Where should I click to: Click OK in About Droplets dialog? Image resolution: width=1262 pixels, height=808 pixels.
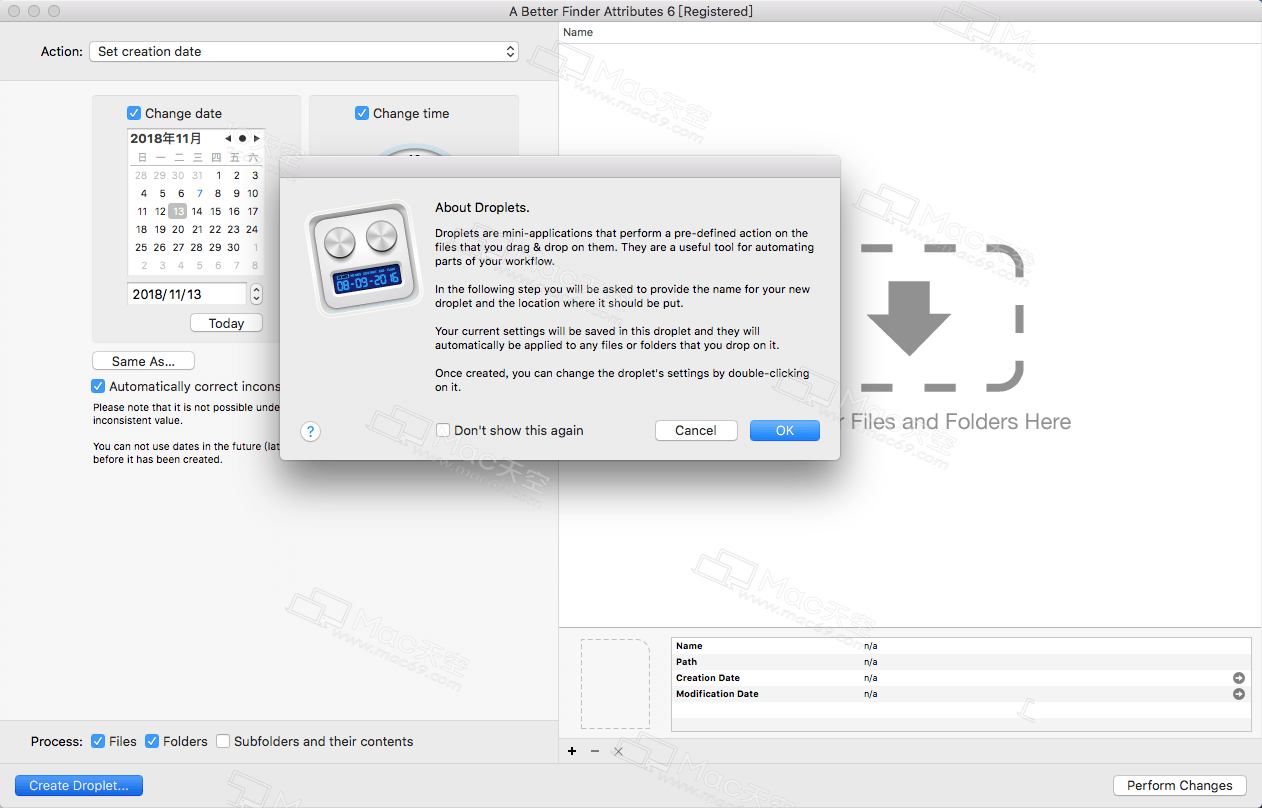[x=785, y=430]
